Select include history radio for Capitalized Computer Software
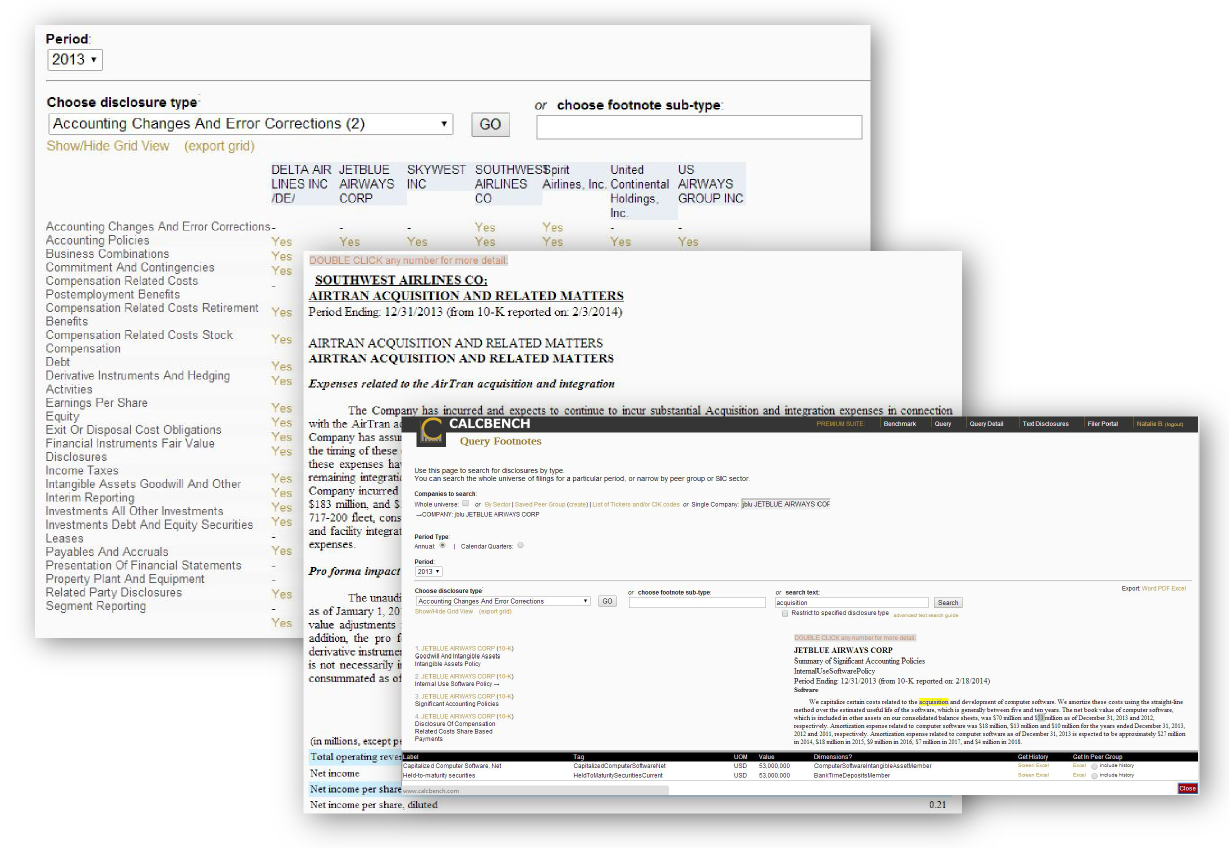The image size is (1229, 848). [x=1094, y=765]
